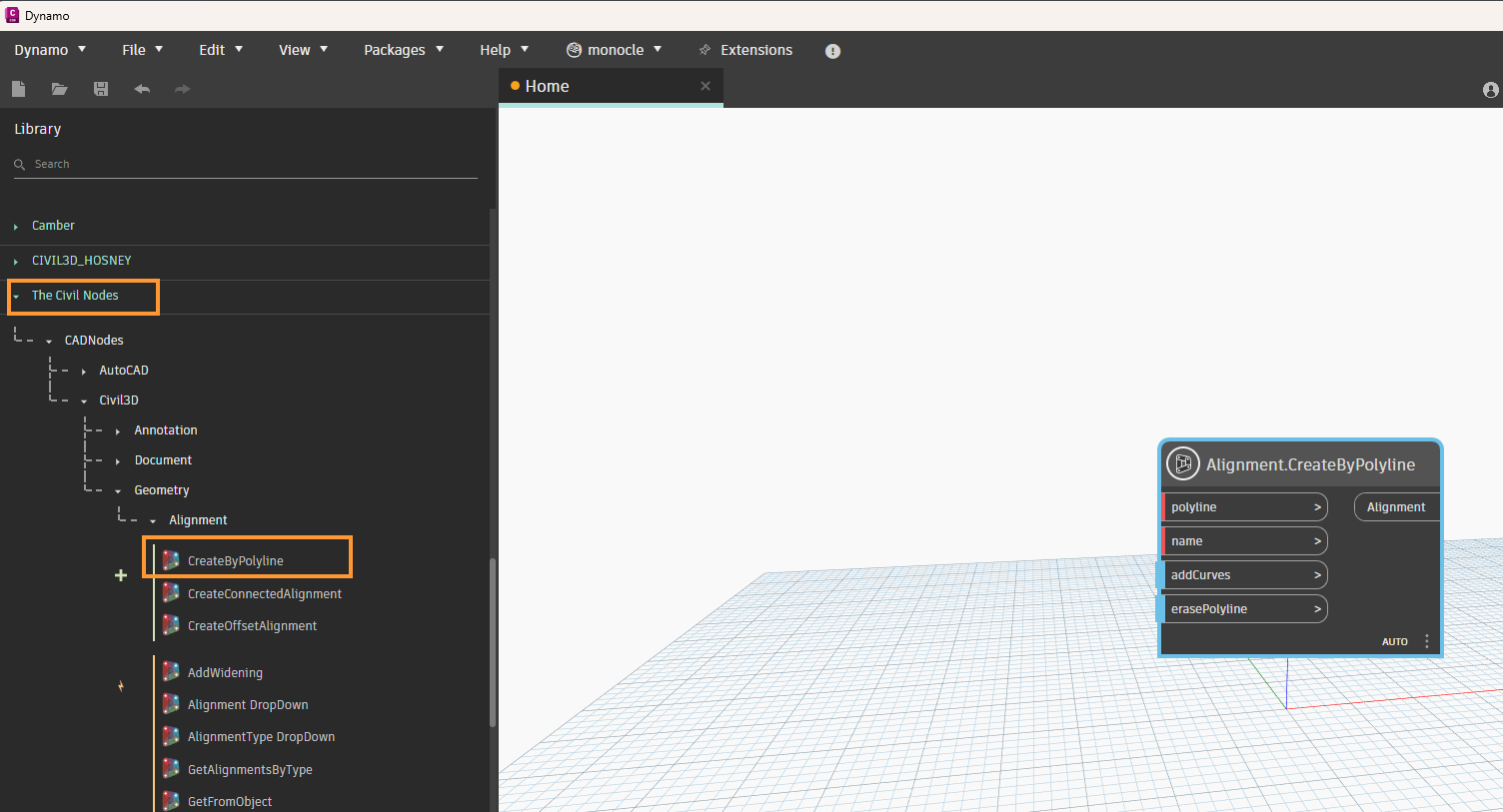Click the GetAlignmentsByType node icon
1503x812 pixels.
(171, 769)
